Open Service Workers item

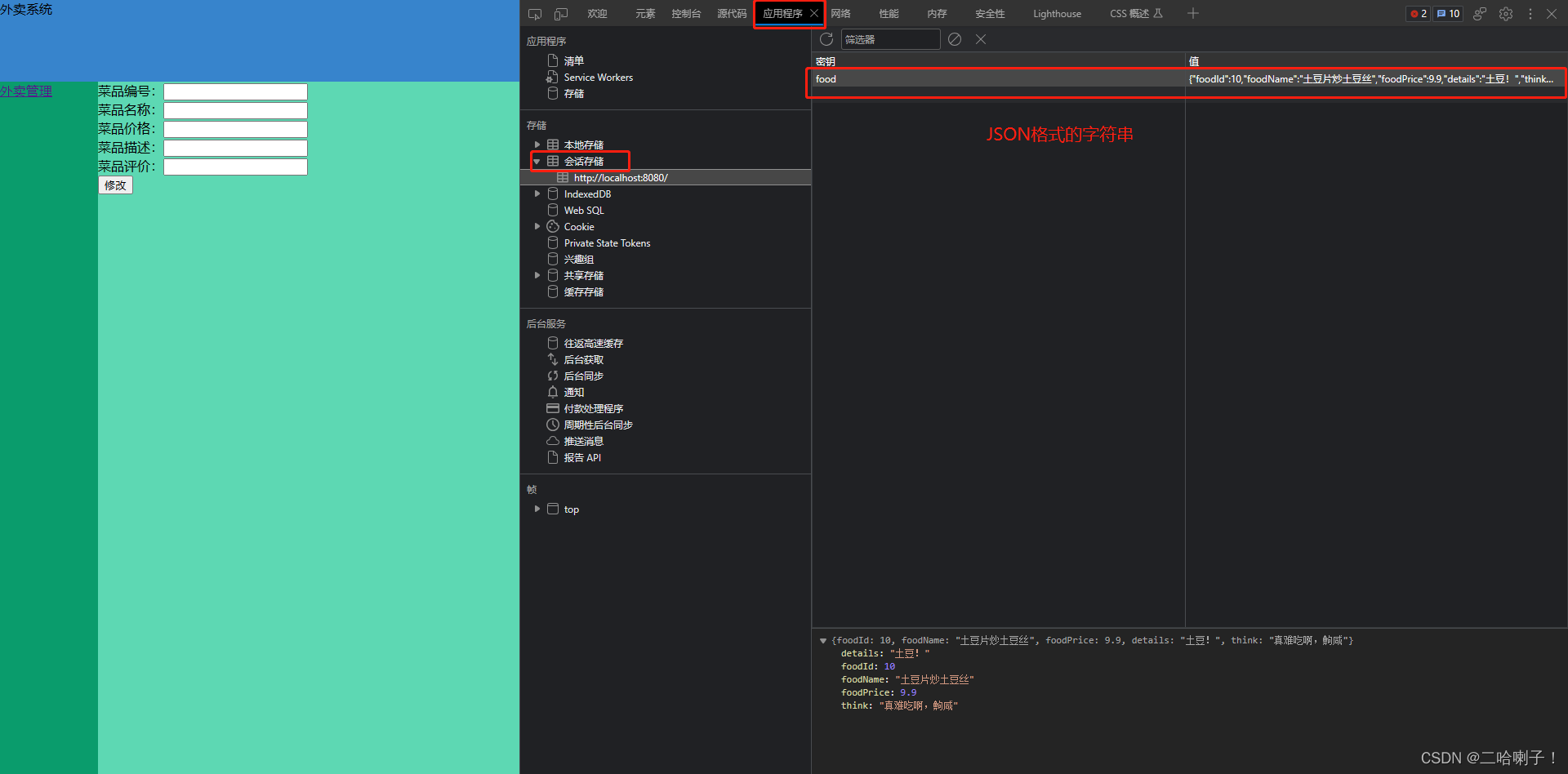coord(599,77)
